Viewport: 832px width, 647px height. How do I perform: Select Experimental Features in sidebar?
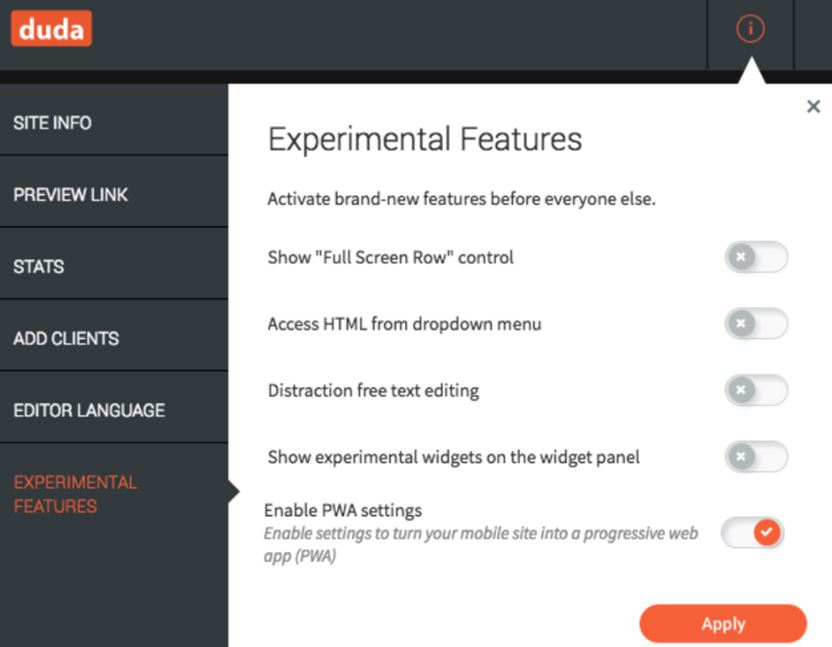(114, 494)
